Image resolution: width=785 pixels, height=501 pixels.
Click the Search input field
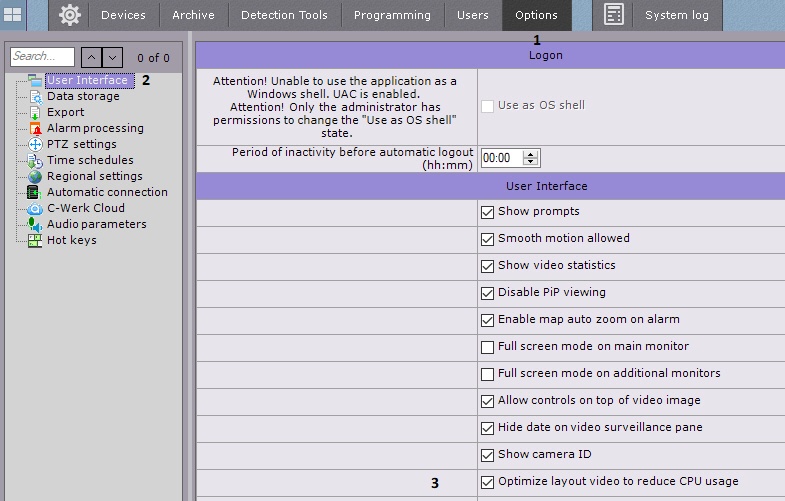coord(42,58)
